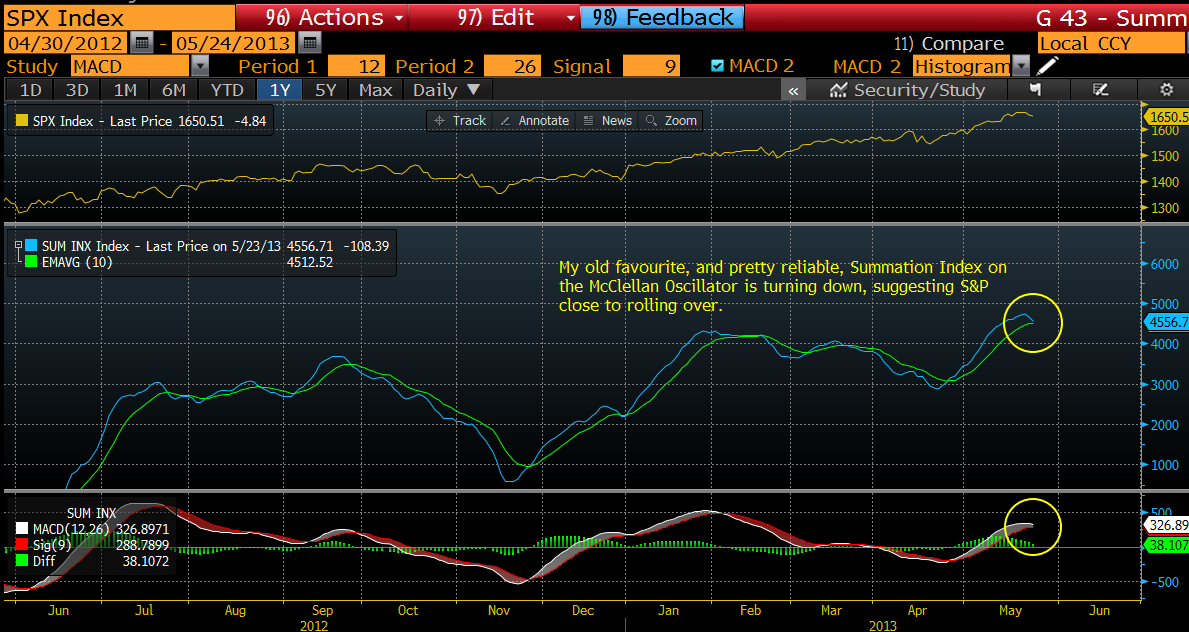Select the 1D time range tab
Screen dimensions: 1189x632
30,90
